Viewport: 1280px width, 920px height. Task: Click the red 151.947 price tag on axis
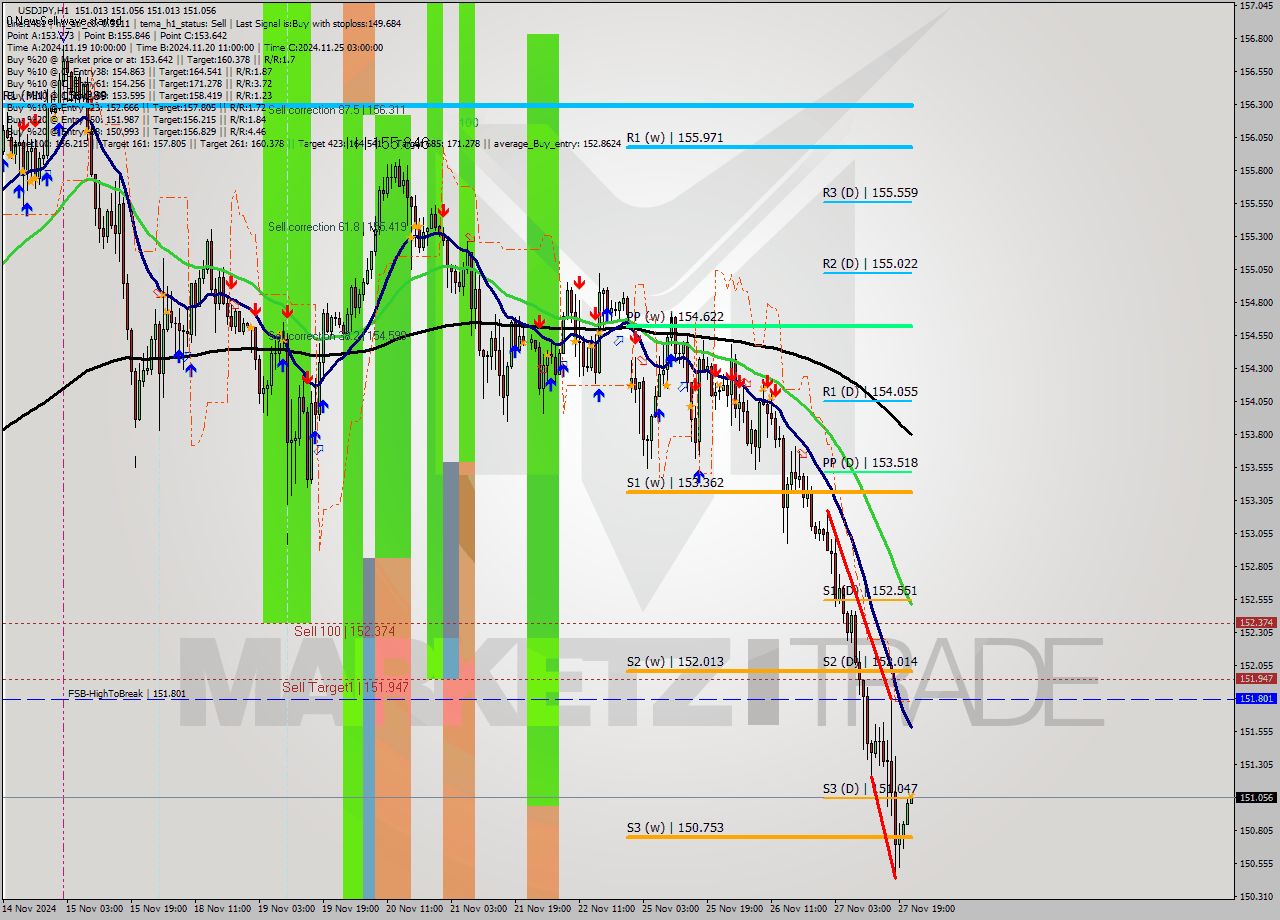(x=1256, y=678)
